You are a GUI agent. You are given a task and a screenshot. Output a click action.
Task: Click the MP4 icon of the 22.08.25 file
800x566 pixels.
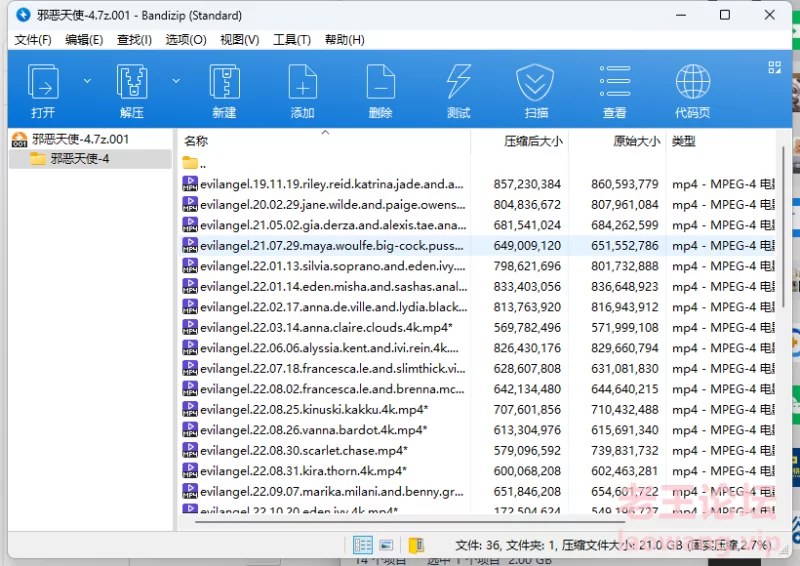click(190, 409)
